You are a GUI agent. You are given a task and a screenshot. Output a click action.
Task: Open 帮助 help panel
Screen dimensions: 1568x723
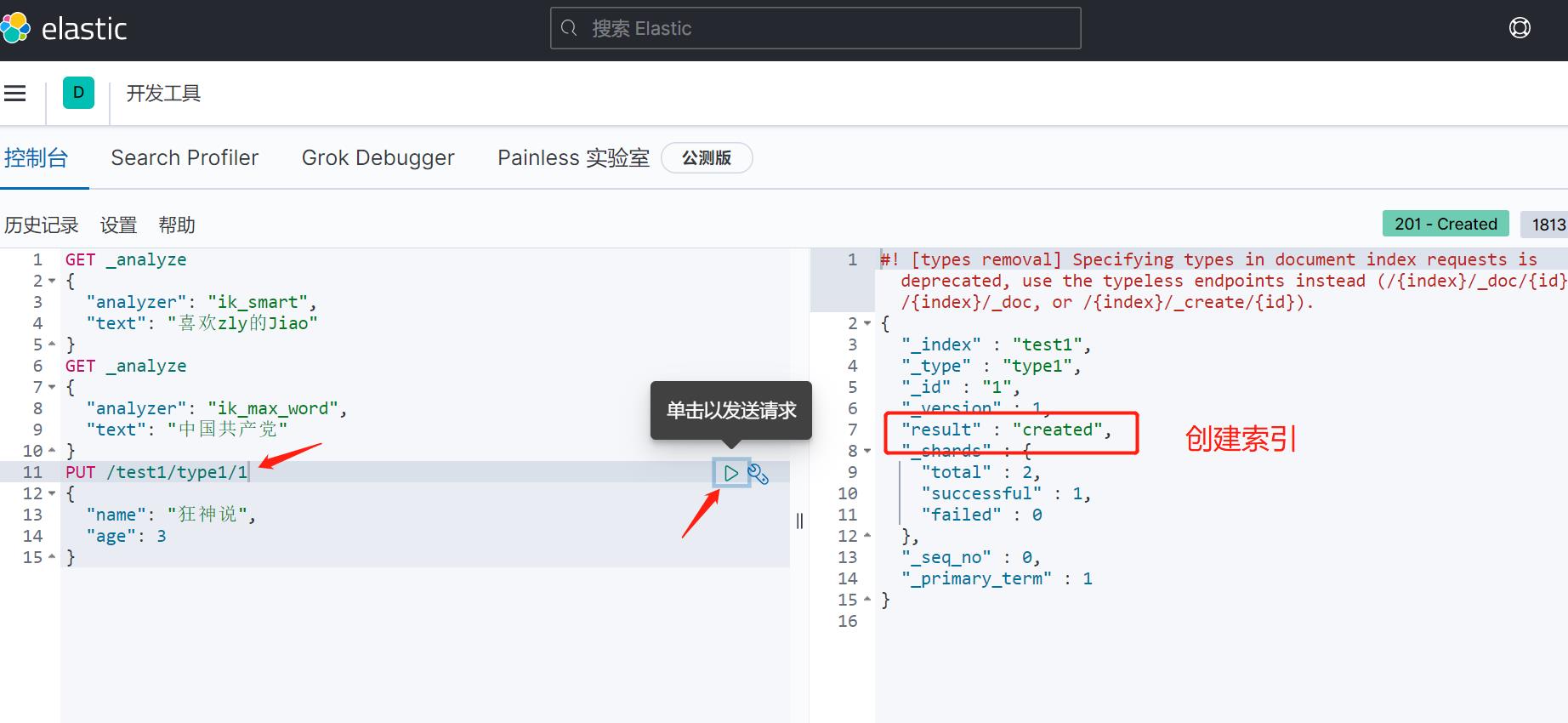click(177, 225)
